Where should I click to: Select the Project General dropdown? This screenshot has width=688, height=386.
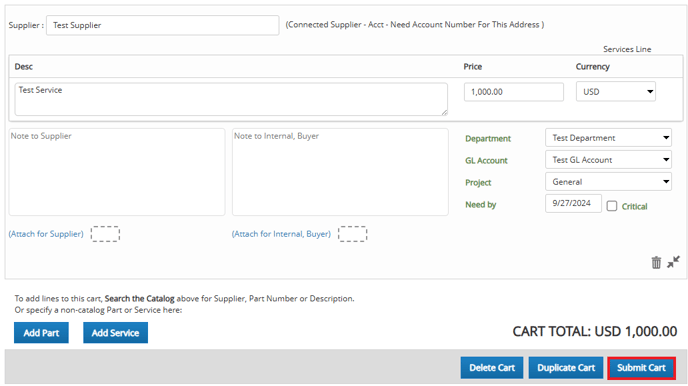[x=608, y=182]
